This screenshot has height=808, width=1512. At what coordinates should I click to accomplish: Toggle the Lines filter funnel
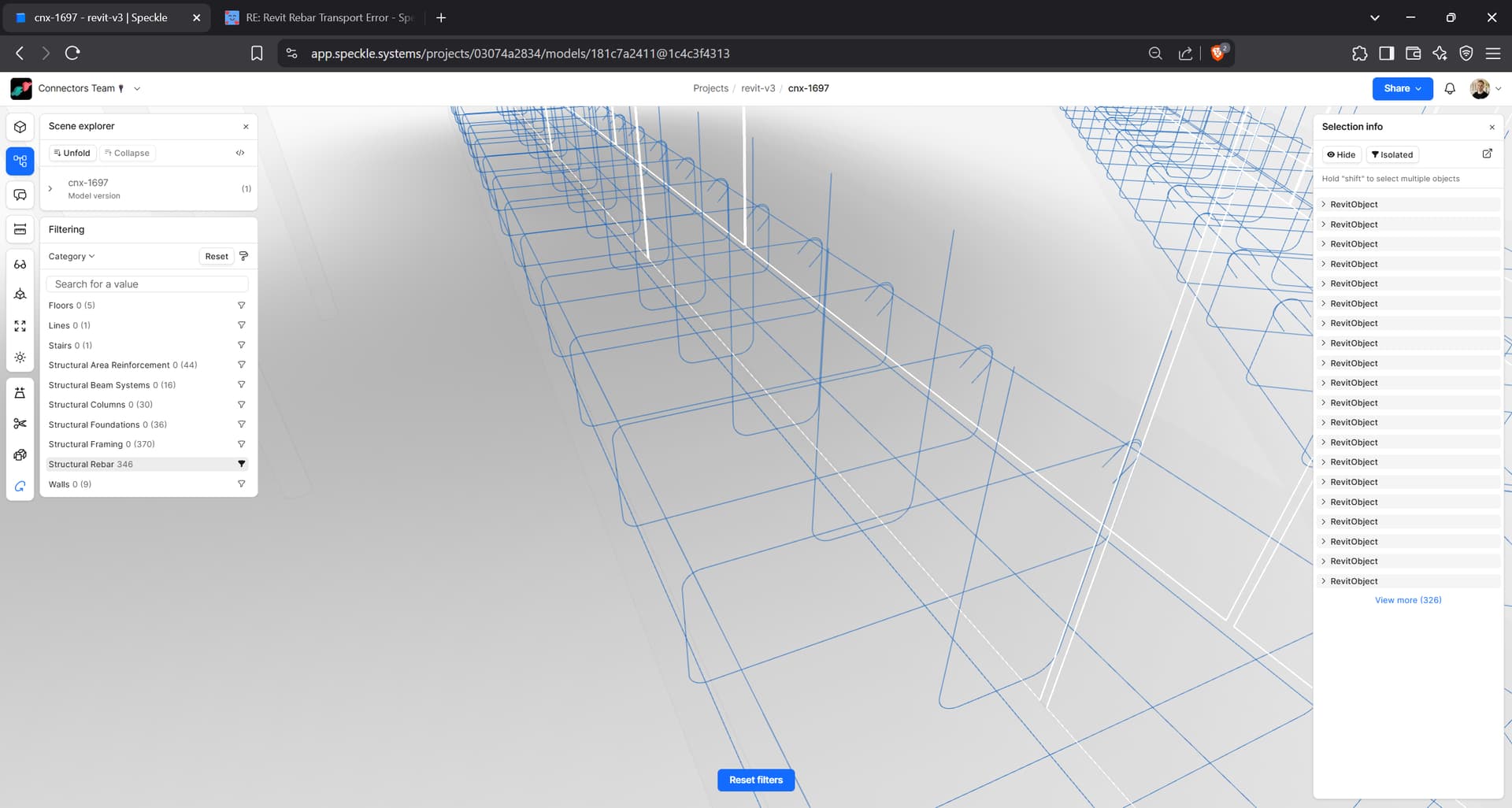tap(242, 324)
